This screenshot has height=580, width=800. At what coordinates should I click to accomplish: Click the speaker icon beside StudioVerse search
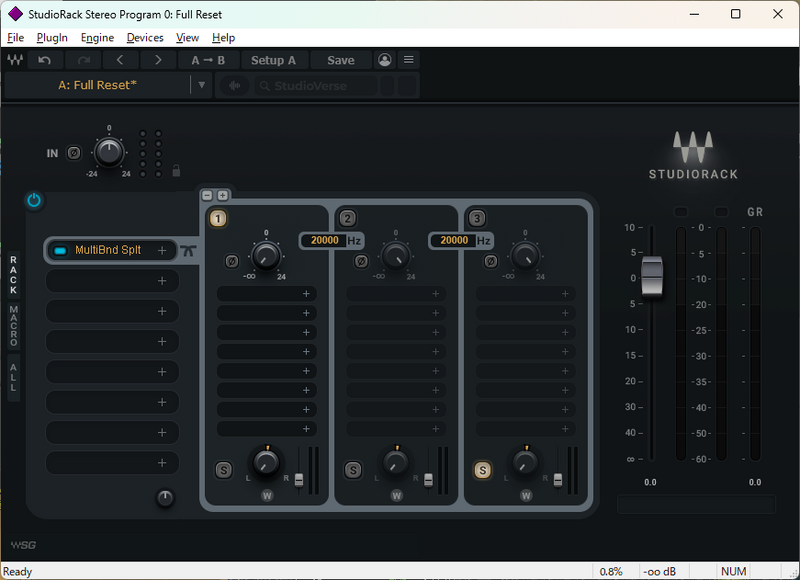235,85
